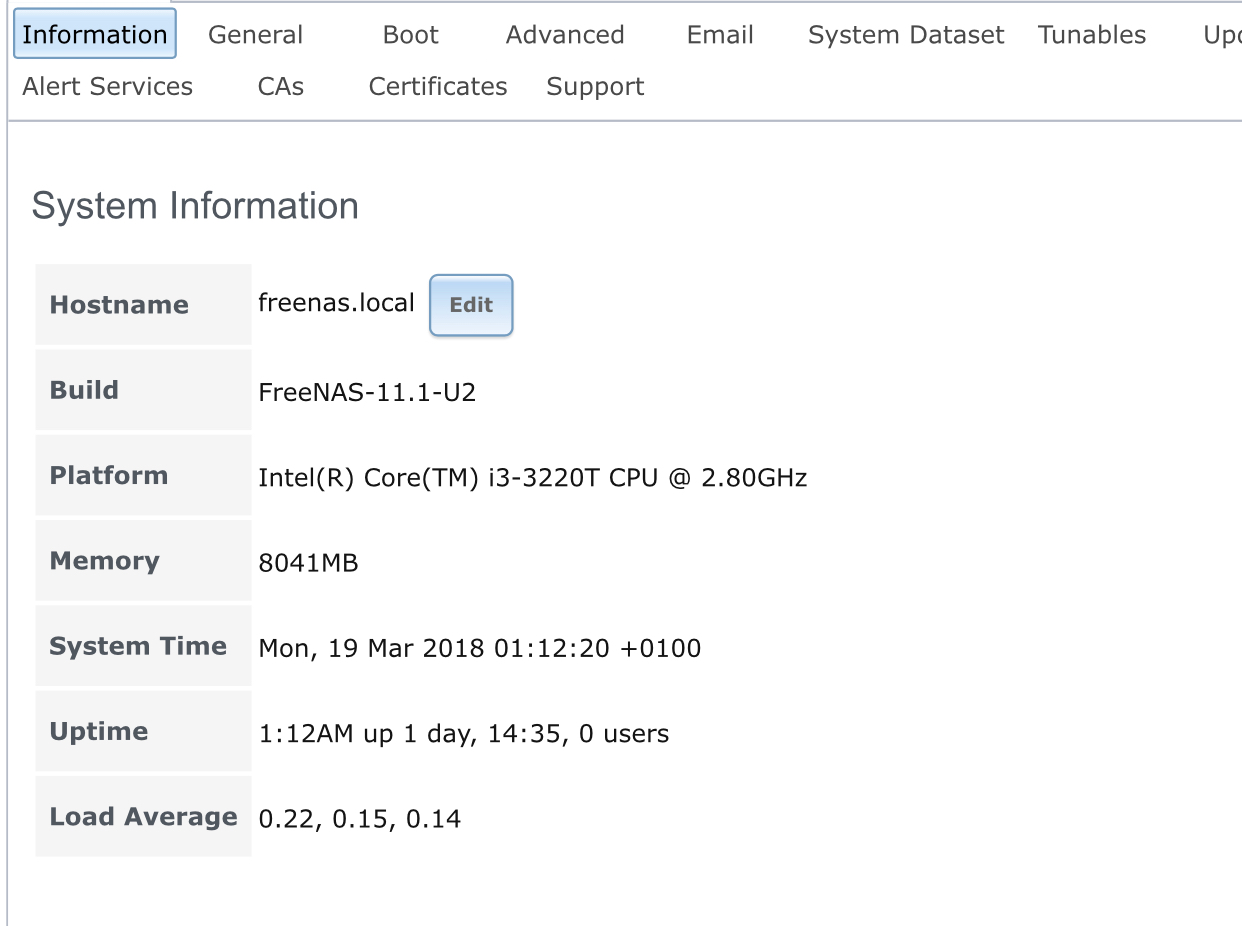The image size is (1242, 926).
Task: Select the CAs tab
Action: click(x=280, y=87)
